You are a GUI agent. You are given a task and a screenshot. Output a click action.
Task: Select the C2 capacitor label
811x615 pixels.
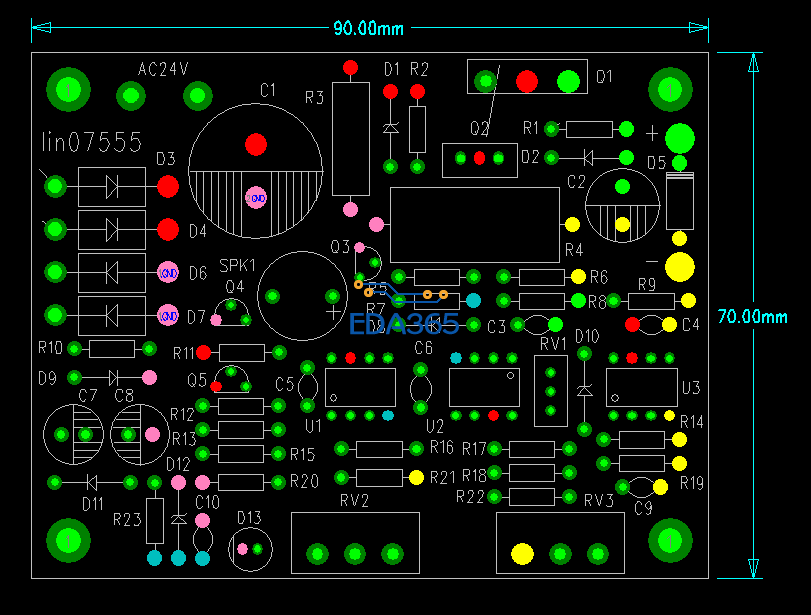(576, 182)
